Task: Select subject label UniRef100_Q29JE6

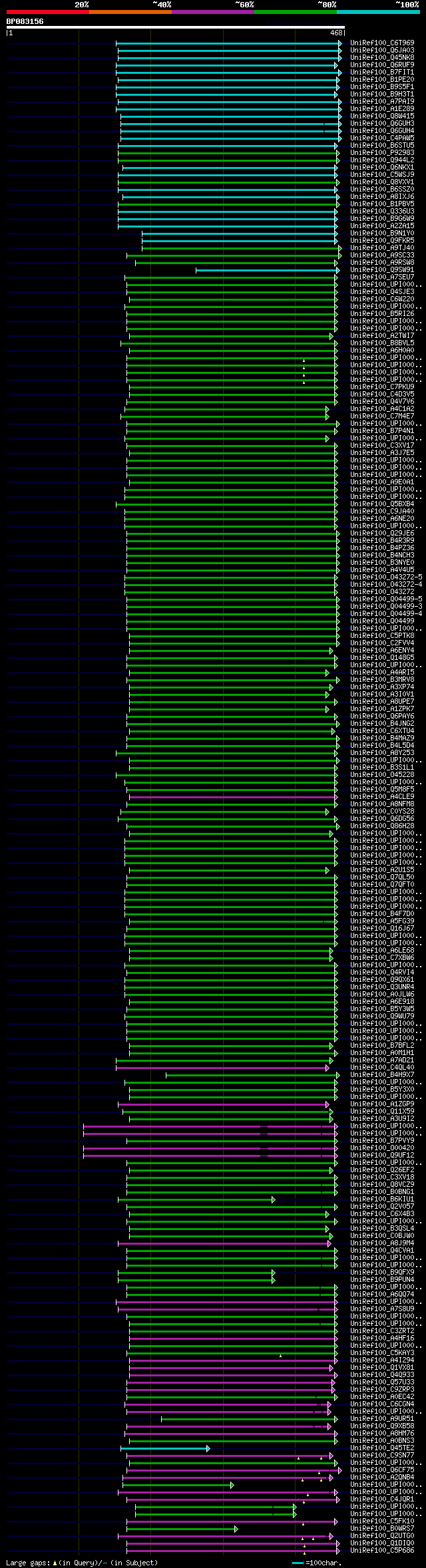Action: [382, 533]
